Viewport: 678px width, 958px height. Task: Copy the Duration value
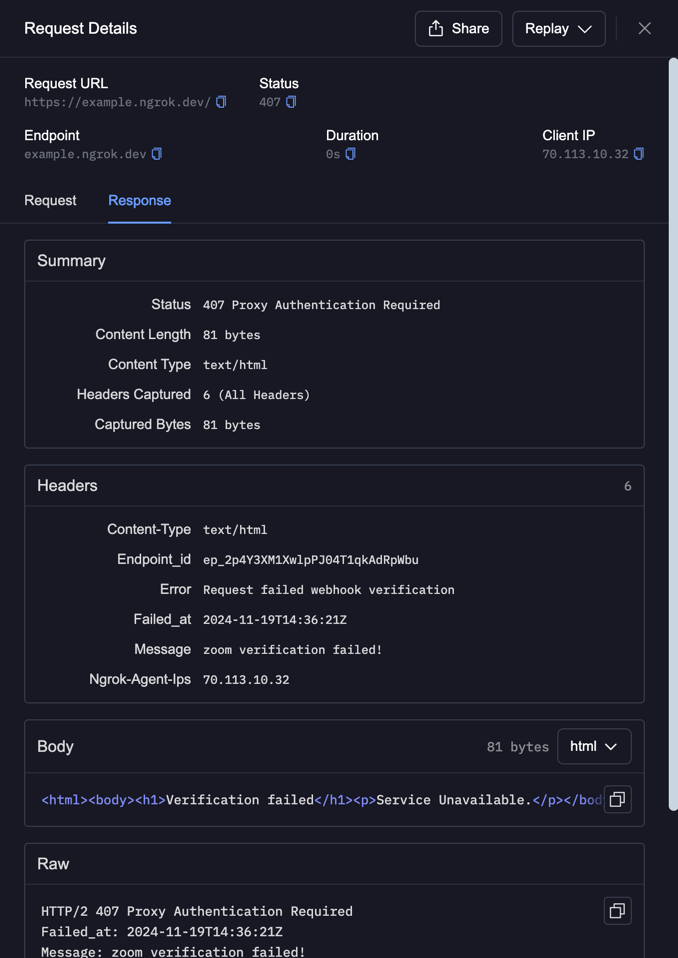(x=351, y=154)
